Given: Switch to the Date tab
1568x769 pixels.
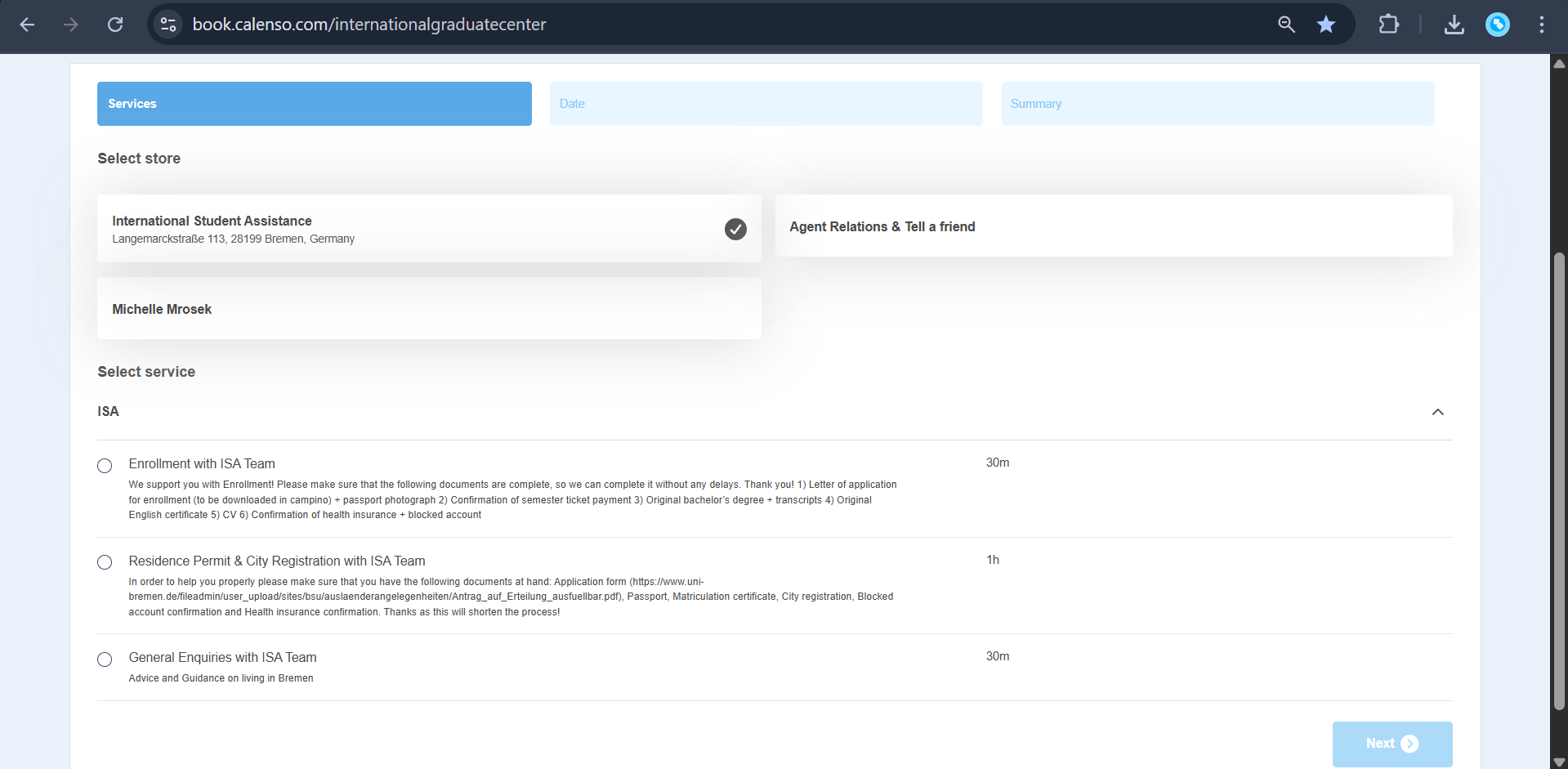Looking at the screenshot, I should (766, 103).
